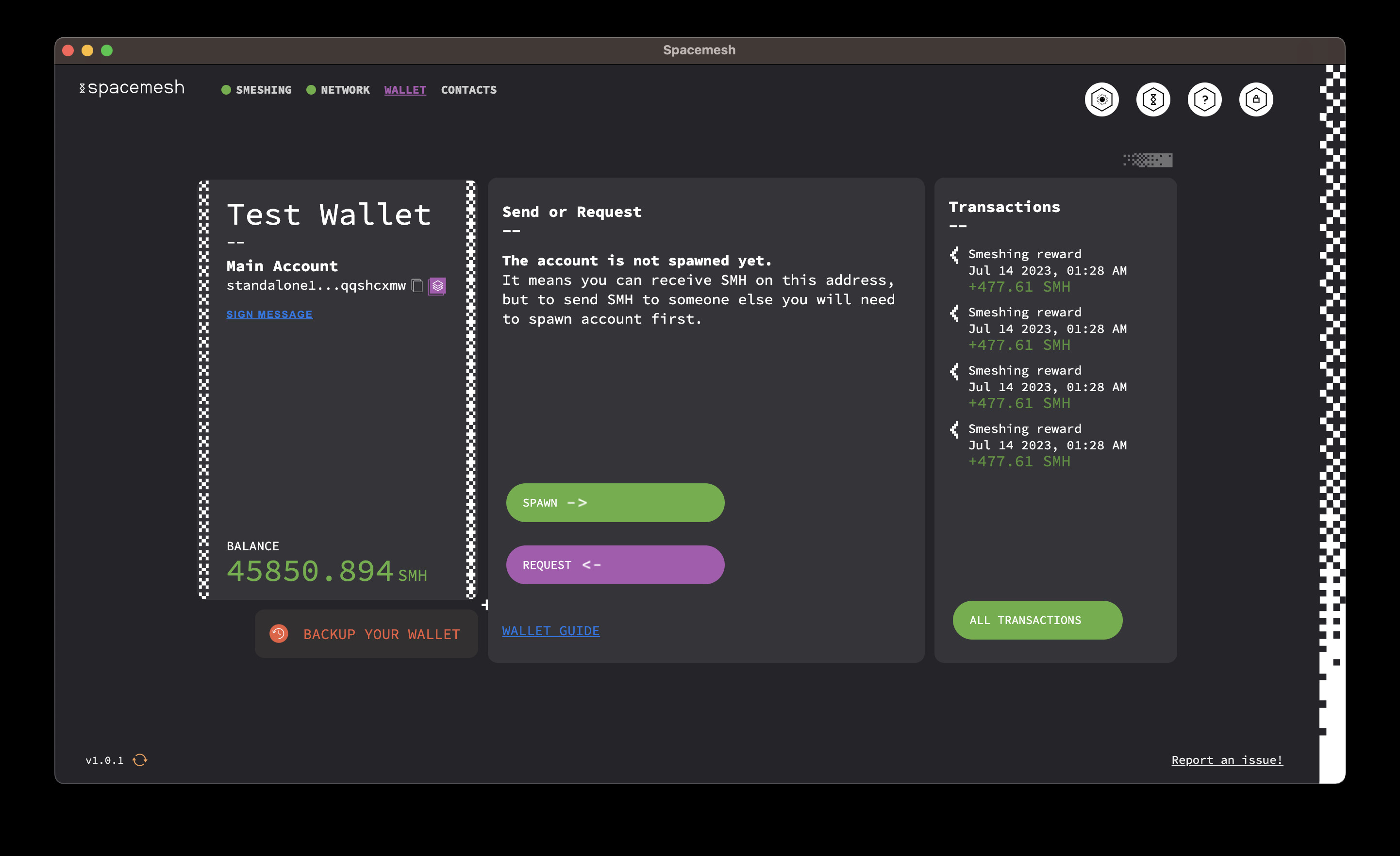
Task: Click the update check icon near v1.0.1
Action: [140, 760]
